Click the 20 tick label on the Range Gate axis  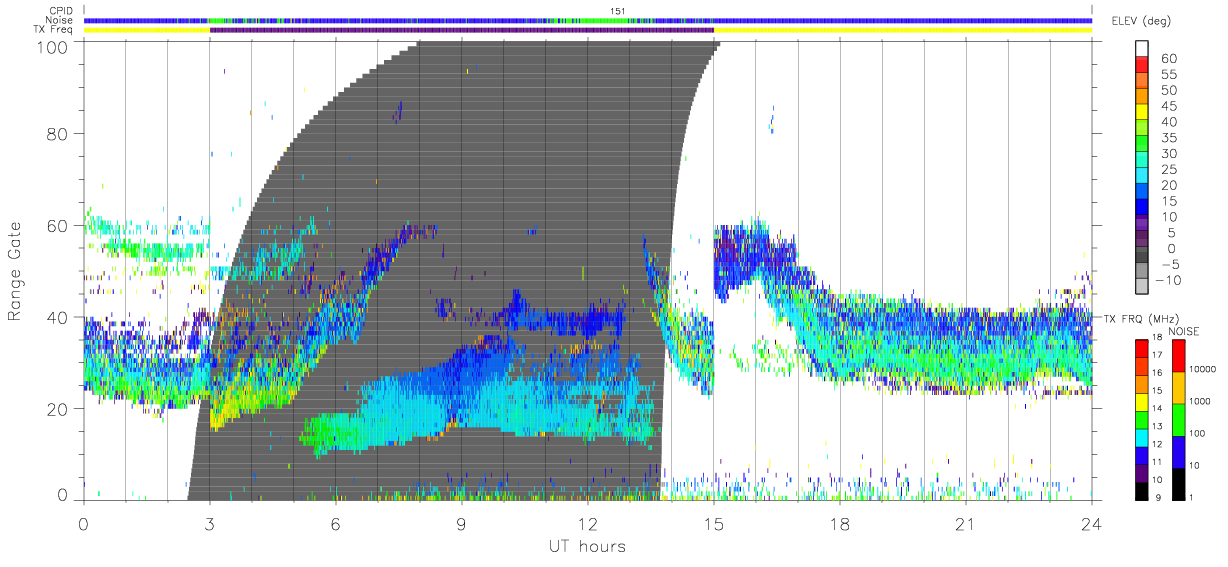pos(58,409)
